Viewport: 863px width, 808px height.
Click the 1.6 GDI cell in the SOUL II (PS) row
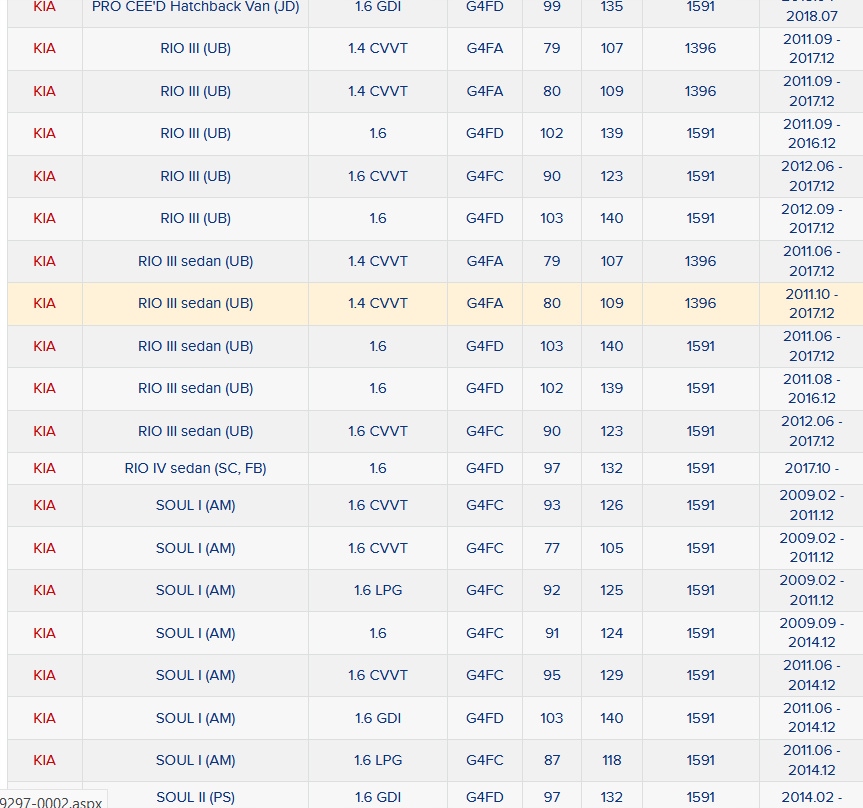coord(378,797)
